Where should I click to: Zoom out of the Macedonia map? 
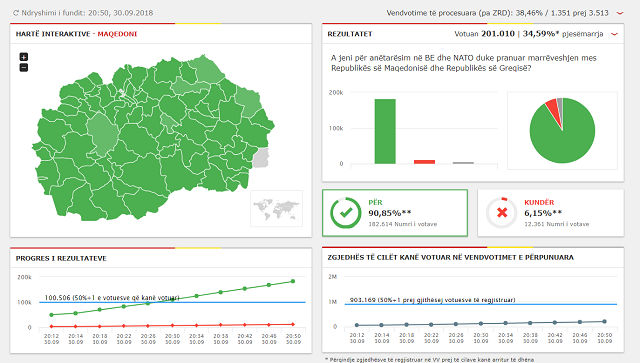[x=24, y=67]
